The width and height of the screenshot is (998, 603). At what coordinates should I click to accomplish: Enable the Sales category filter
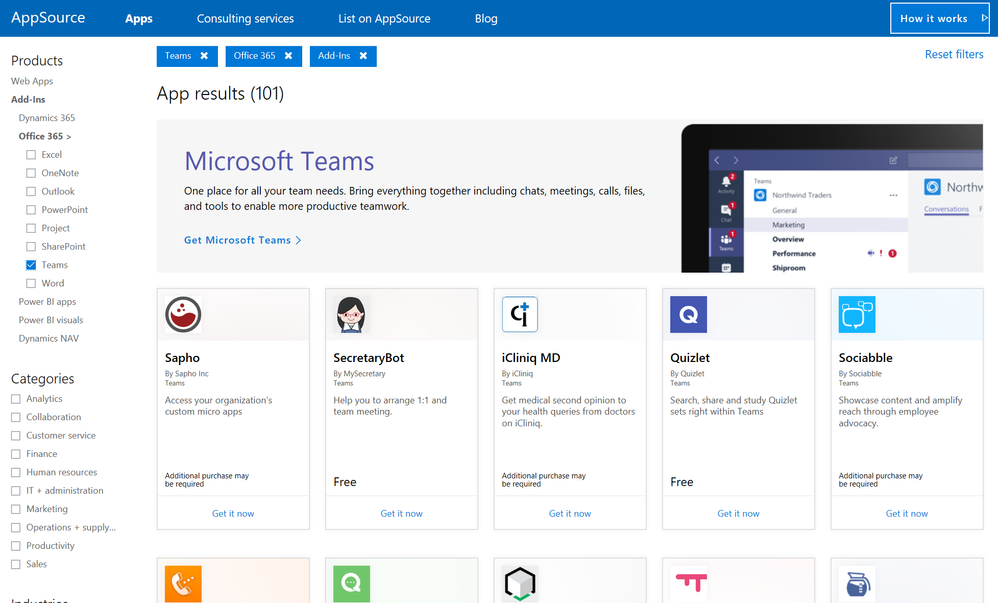tap(16, 565)
